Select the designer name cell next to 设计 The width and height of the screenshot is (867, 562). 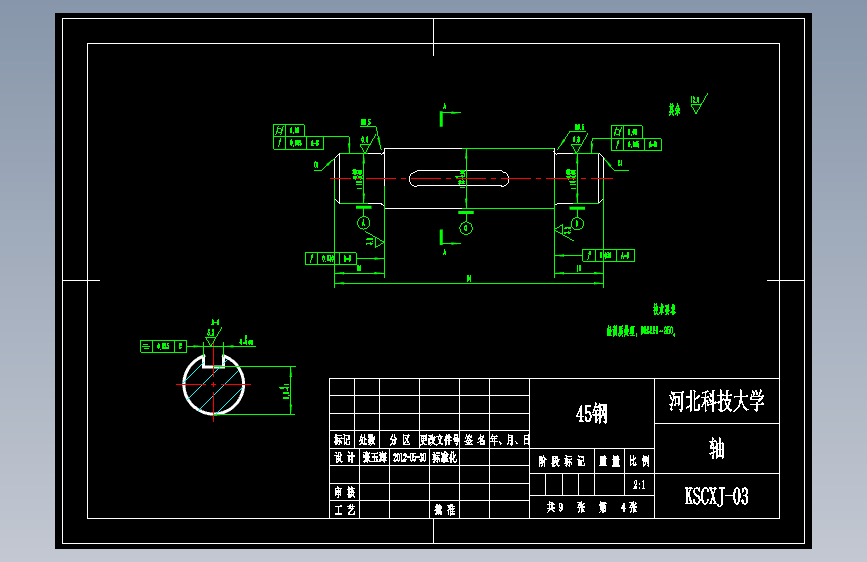click(375, 457)
